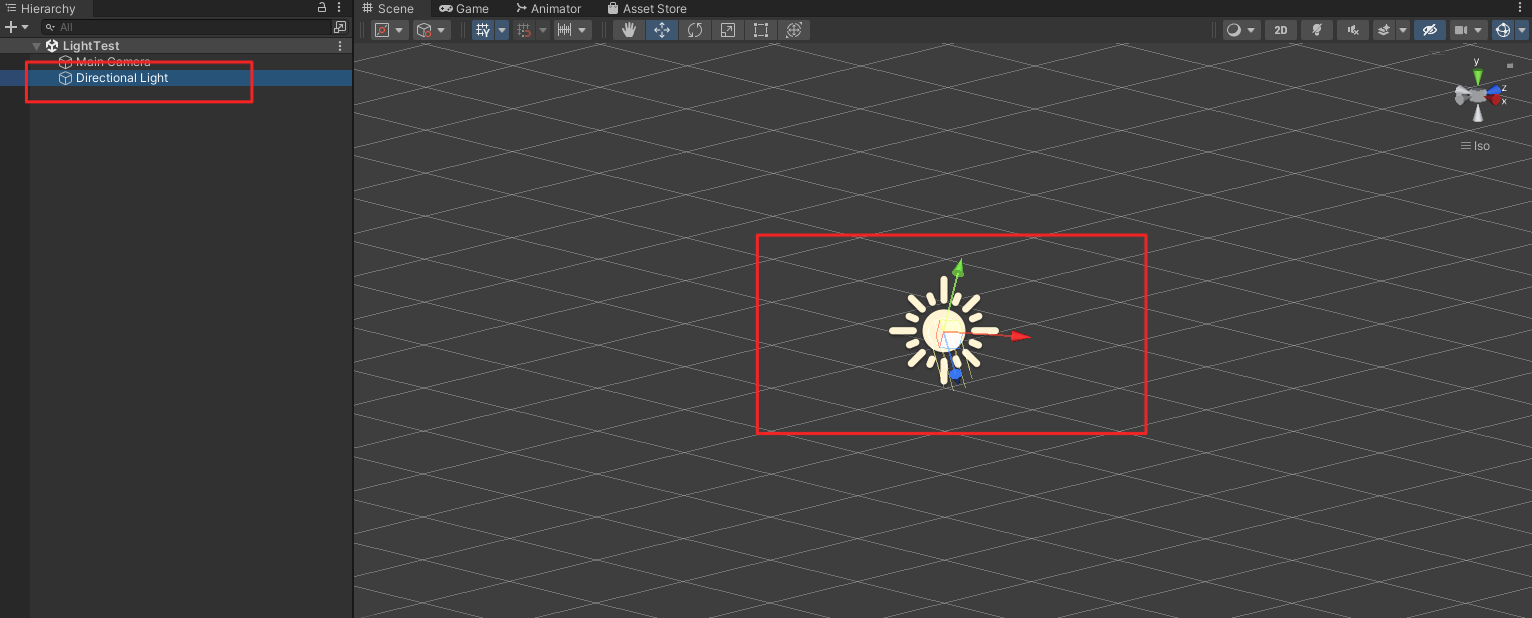Click the red X move handle arrow
The height and width of the screenshot is (618, 1532).
[1020, 336]
